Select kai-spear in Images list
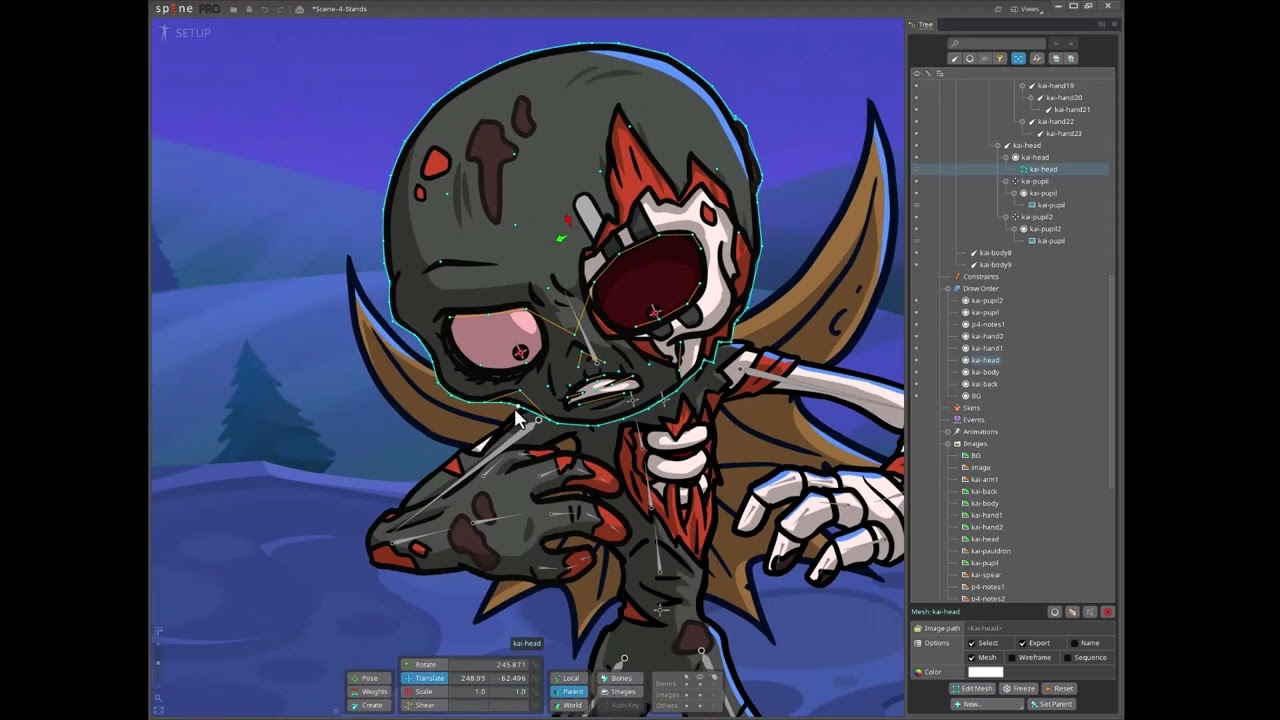 pyautogui.click(x=985, y=575)
